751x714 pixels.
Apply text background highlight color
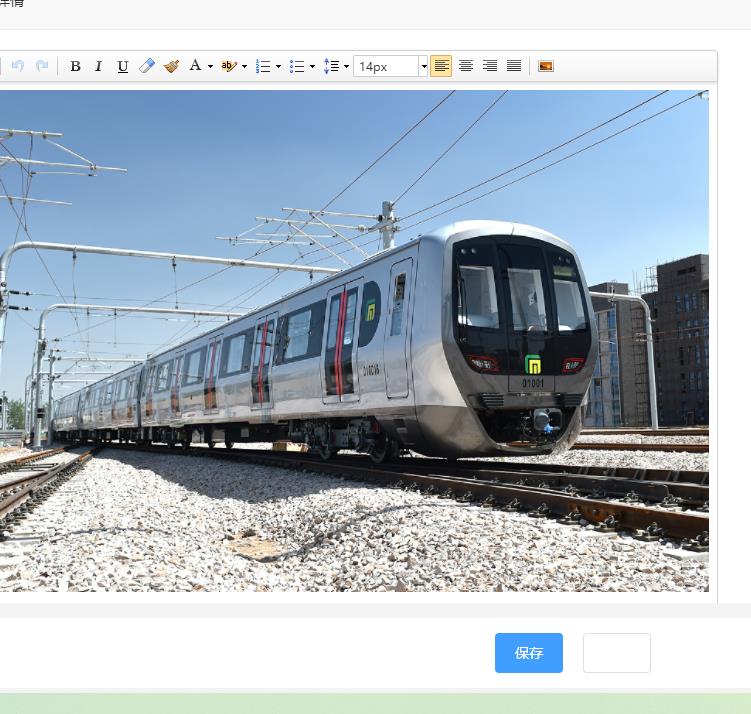pos(228,66)
